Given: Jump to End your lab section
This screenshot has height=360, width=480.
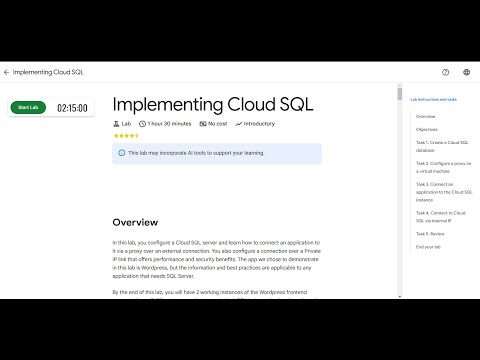Looking at the screenshot, I should [x=428, y=247].
